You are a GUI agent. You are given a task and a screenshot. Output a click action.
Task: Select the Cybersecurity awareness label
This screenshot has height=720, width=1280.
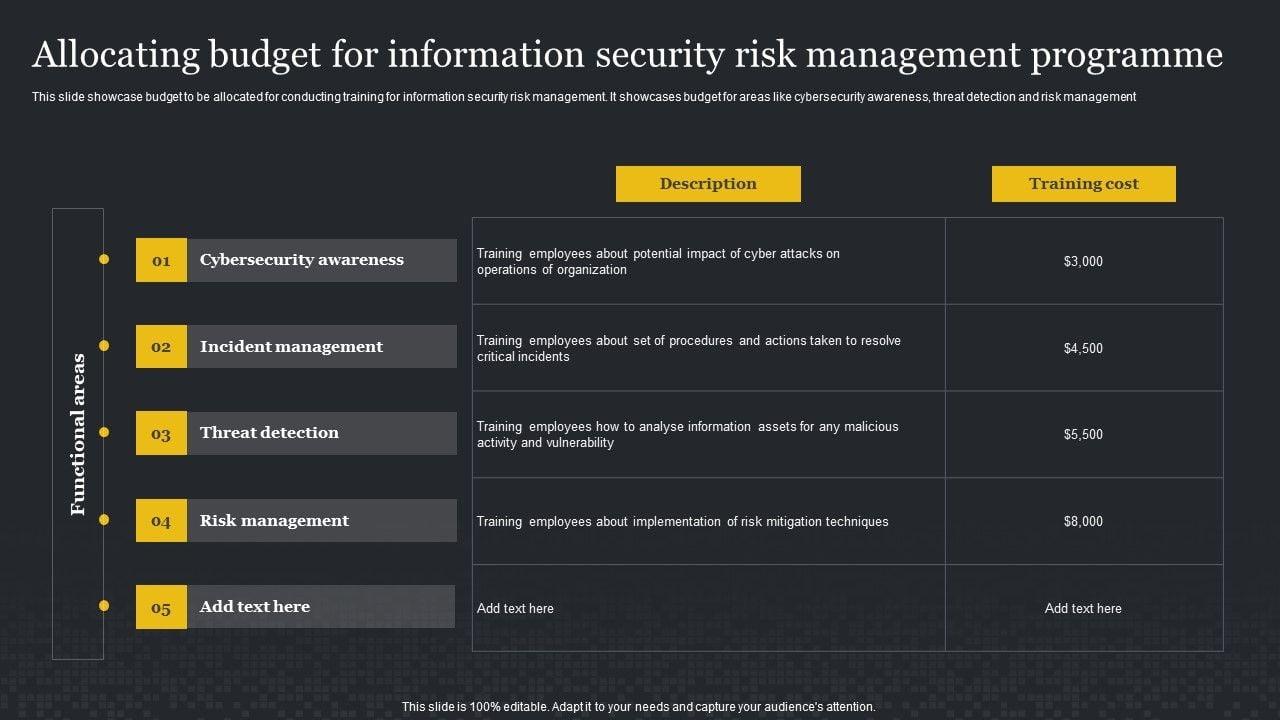(x=302, y=260)
